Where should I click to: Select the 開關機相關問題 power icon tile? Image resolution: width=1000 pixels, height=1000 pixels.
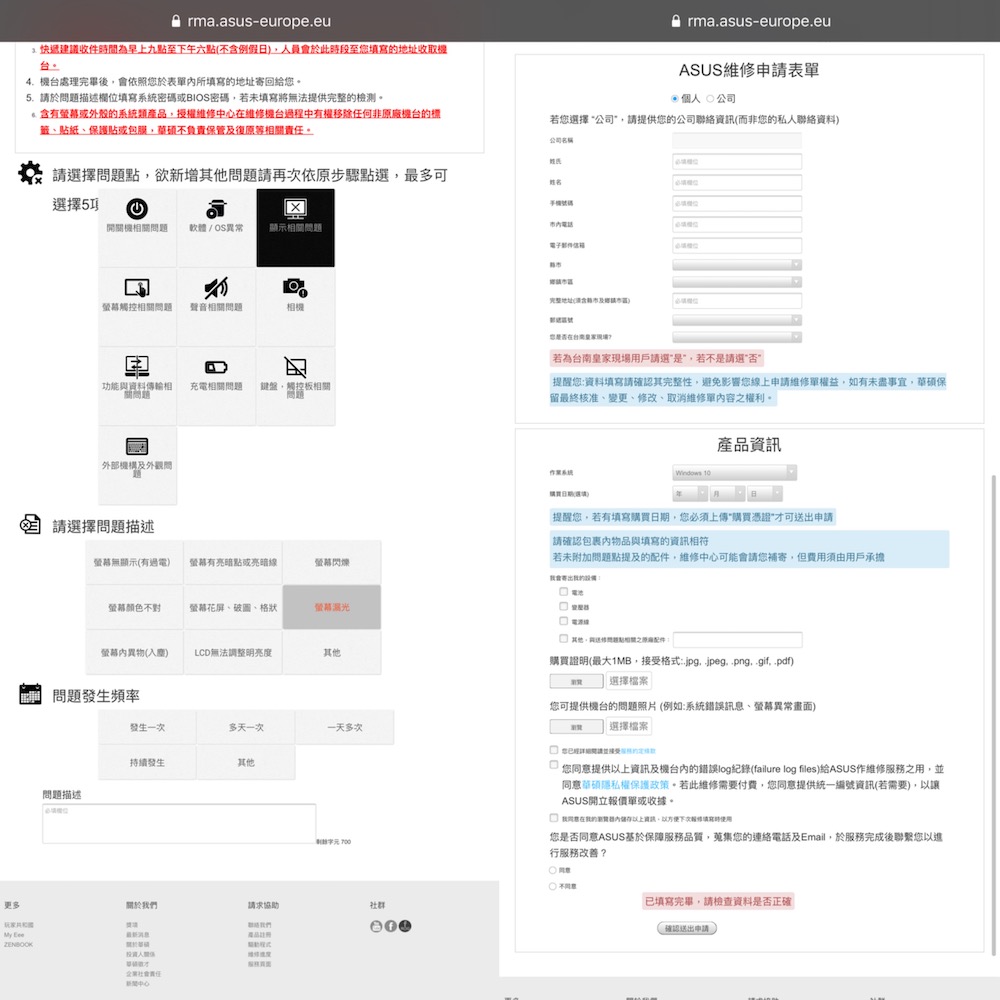pos(137,228)
